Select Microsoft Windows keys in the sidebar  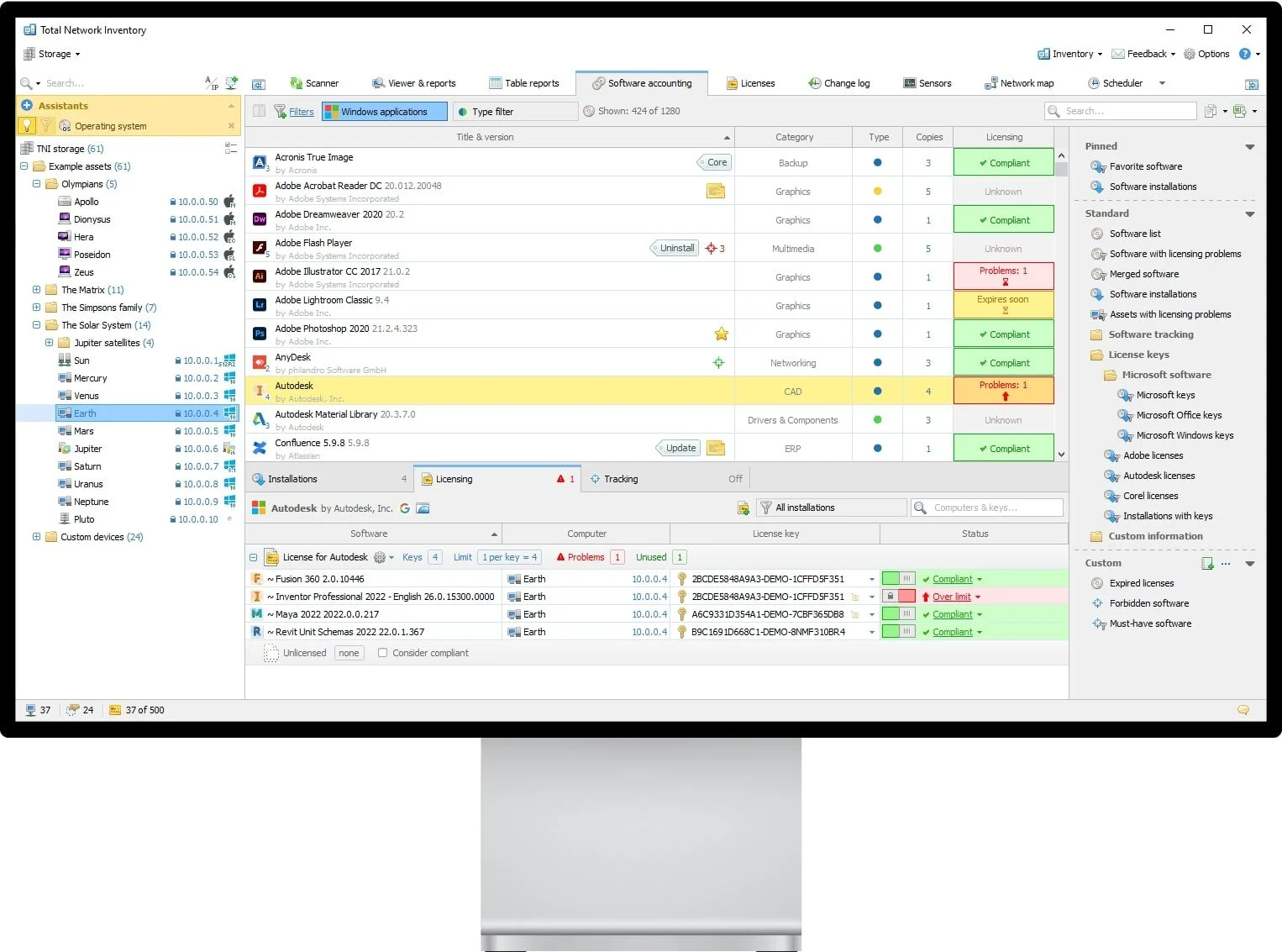click(1184, 435)
